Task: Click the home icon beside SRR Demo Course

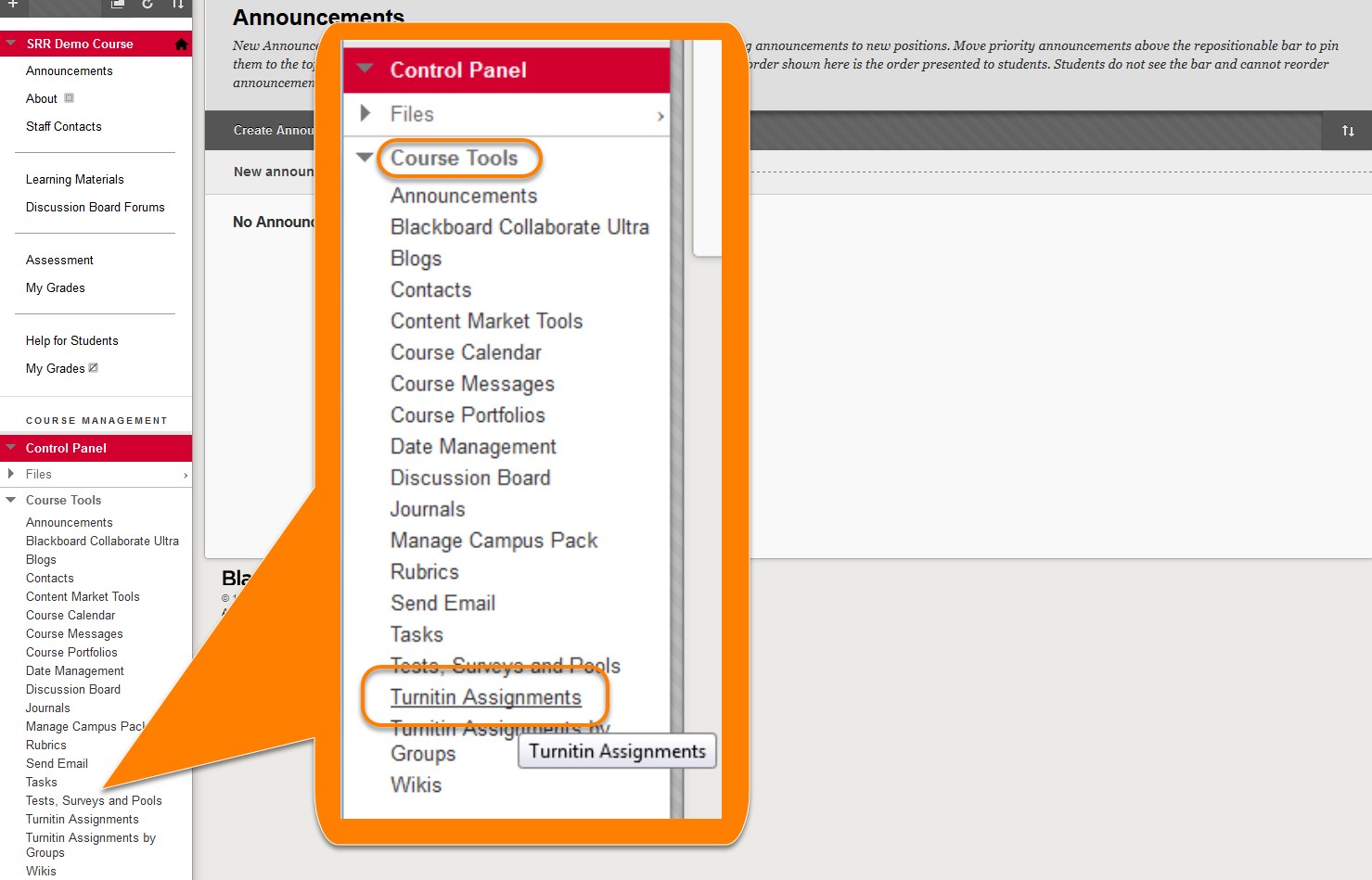Action: click(x=181, y=44)
